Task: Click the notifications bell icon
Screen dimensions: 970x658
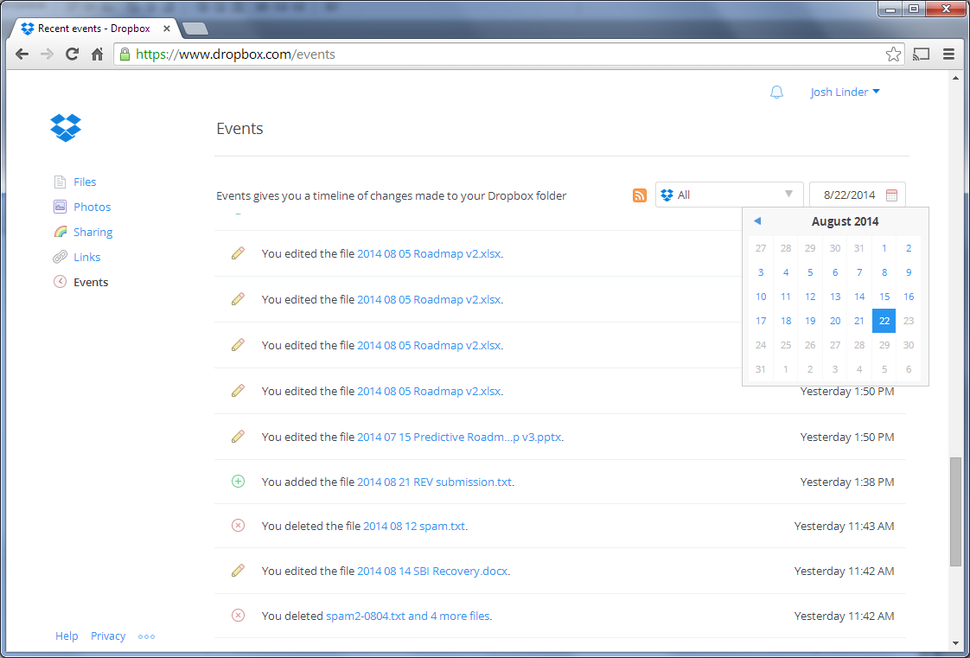Action: (x=776, y=91)
